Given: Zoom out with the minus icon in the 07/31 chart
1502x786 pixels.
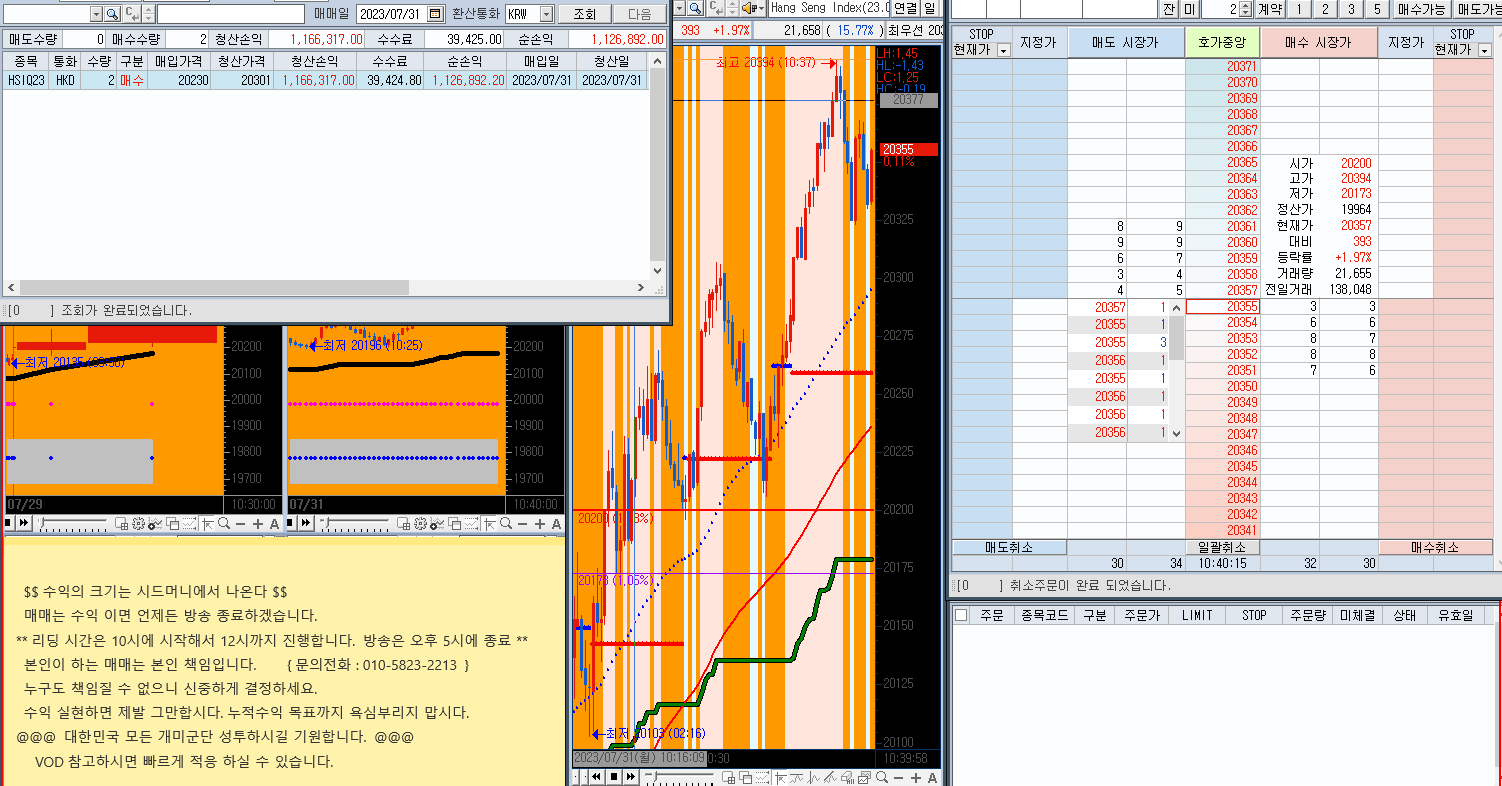Looking at the screenshot, I should (x=522, y=523).
